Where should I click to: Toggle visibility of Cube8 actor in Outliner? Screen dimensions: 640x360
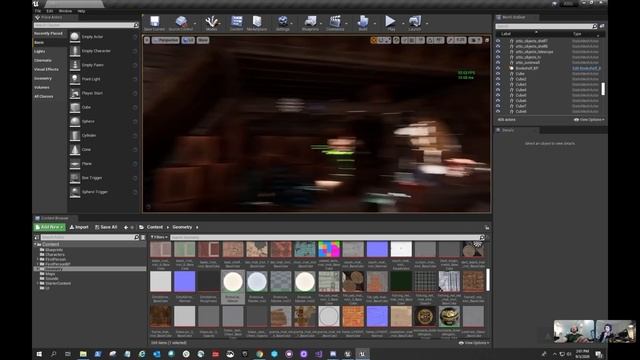[x=498, y=111]
